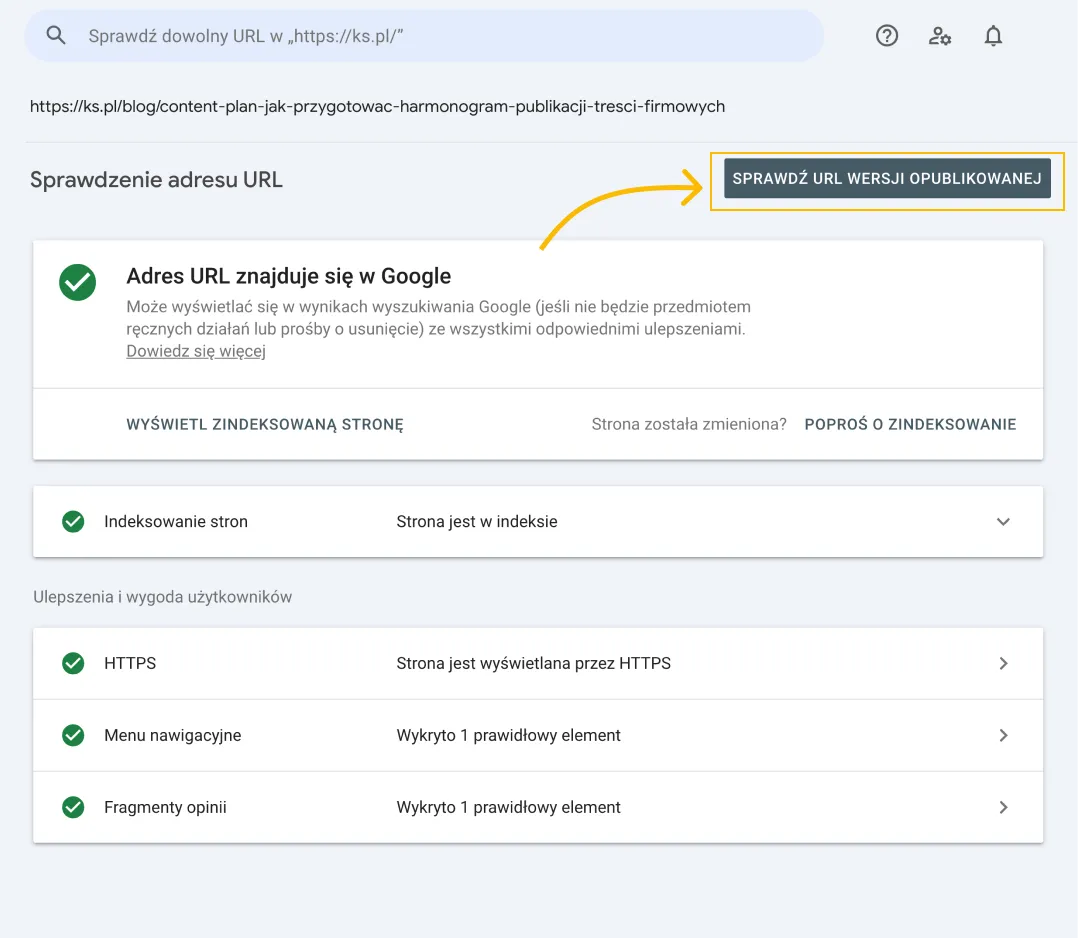Click the URL inspection search field

tap(424, 36)
